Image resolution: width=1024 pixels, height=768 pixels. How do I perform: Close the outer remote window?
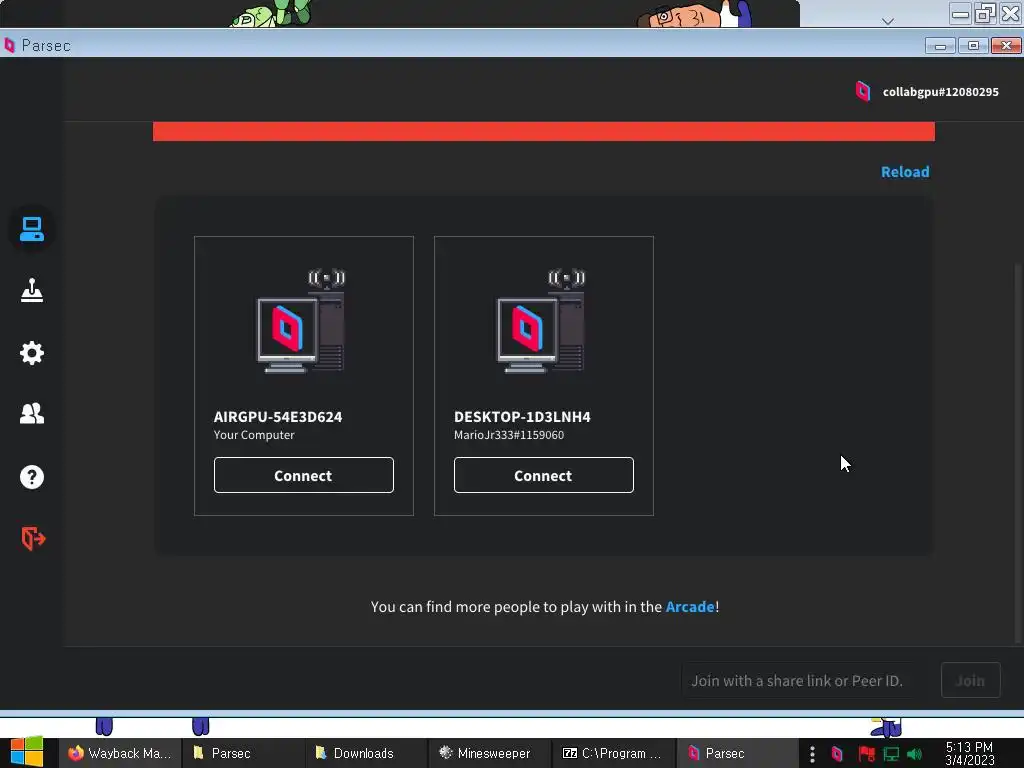click(1010, 13)
